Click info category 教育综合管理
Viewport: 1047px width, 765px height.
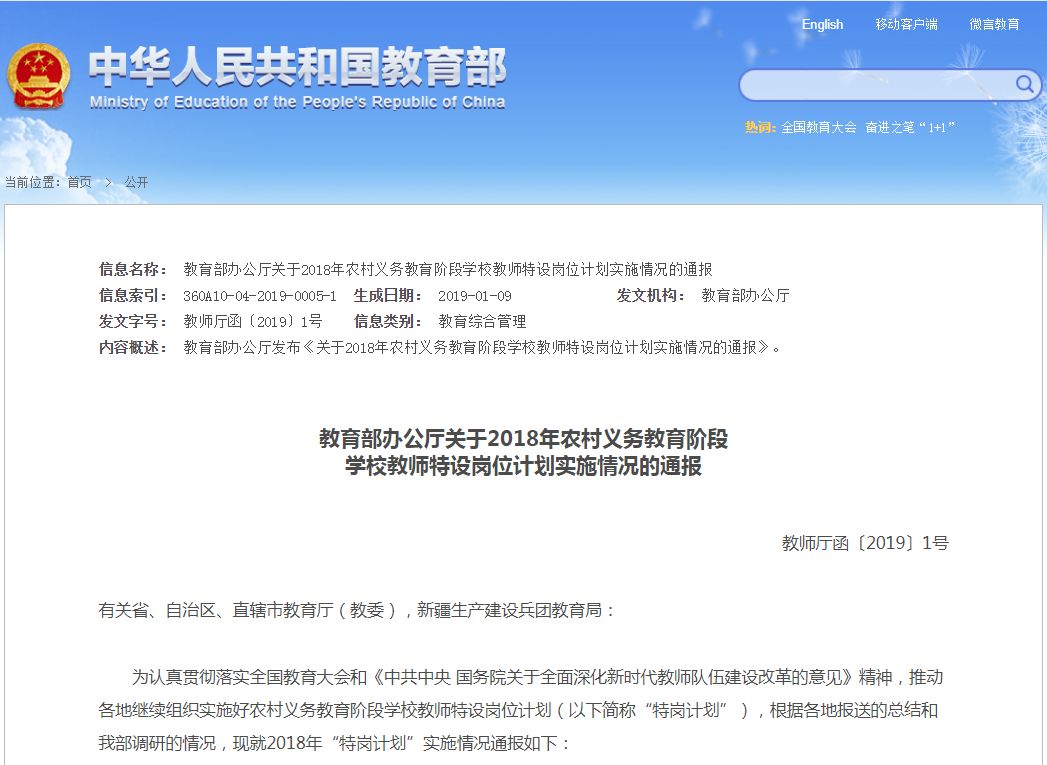tap(482, 322)
